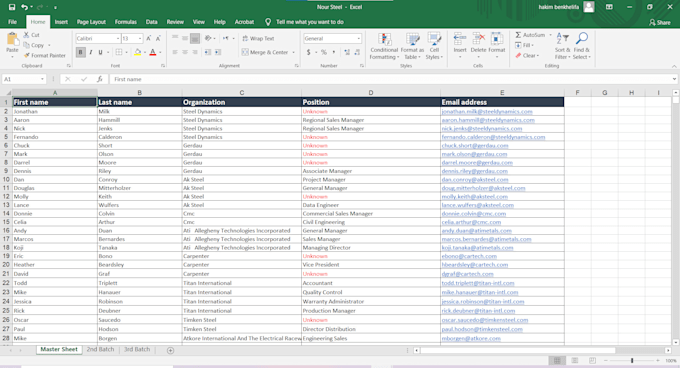Open the 2nd Batch sheet tab
680x368 pixels.
pyautogui.click(x=100, y=349)
